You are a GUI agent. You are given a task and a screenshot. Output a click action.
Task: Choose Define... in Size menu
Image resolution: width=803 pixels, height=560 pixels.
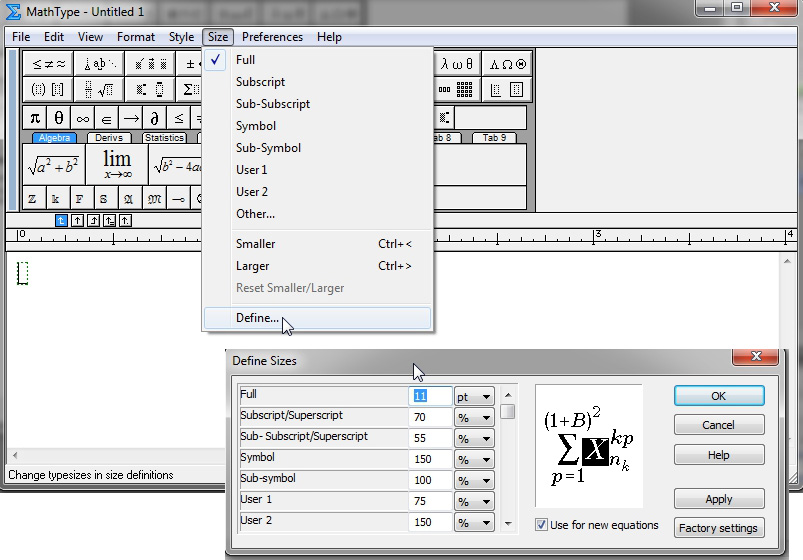[318, 318]
